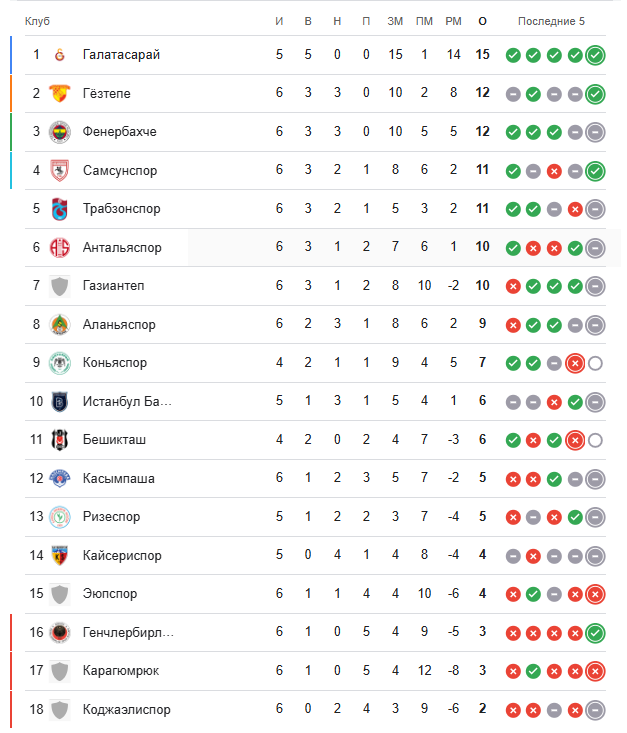Click the Коньяспор team crest
Viewport: 627px width, 733px height.
(x=59, y=363)
